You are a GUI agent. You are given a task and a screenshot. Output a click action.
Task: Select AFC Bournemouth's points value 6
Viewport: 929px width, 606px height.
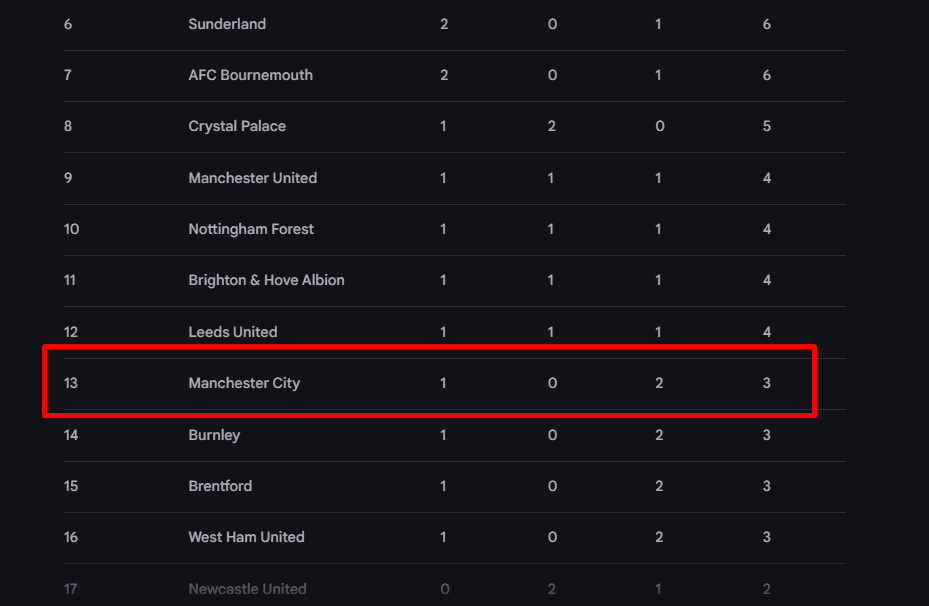point(767,75)
